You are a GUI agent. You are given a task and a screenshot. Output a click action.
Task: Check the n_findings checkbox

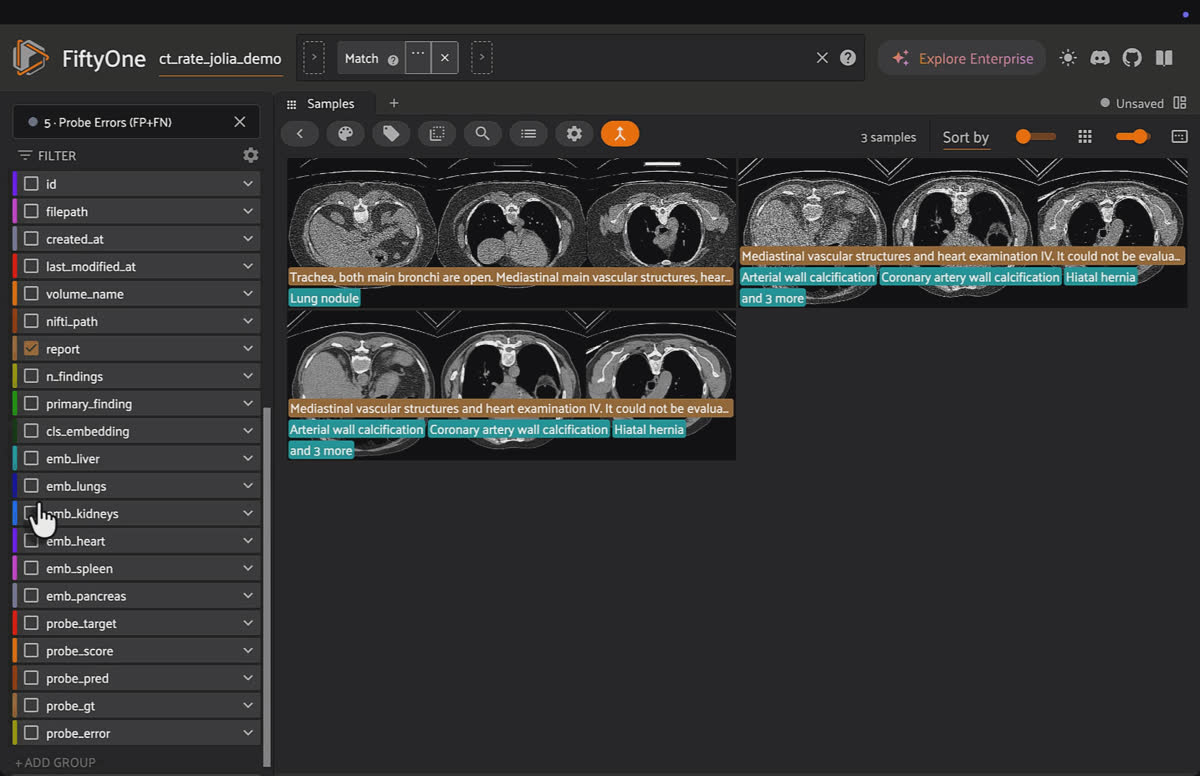[31, 376]
